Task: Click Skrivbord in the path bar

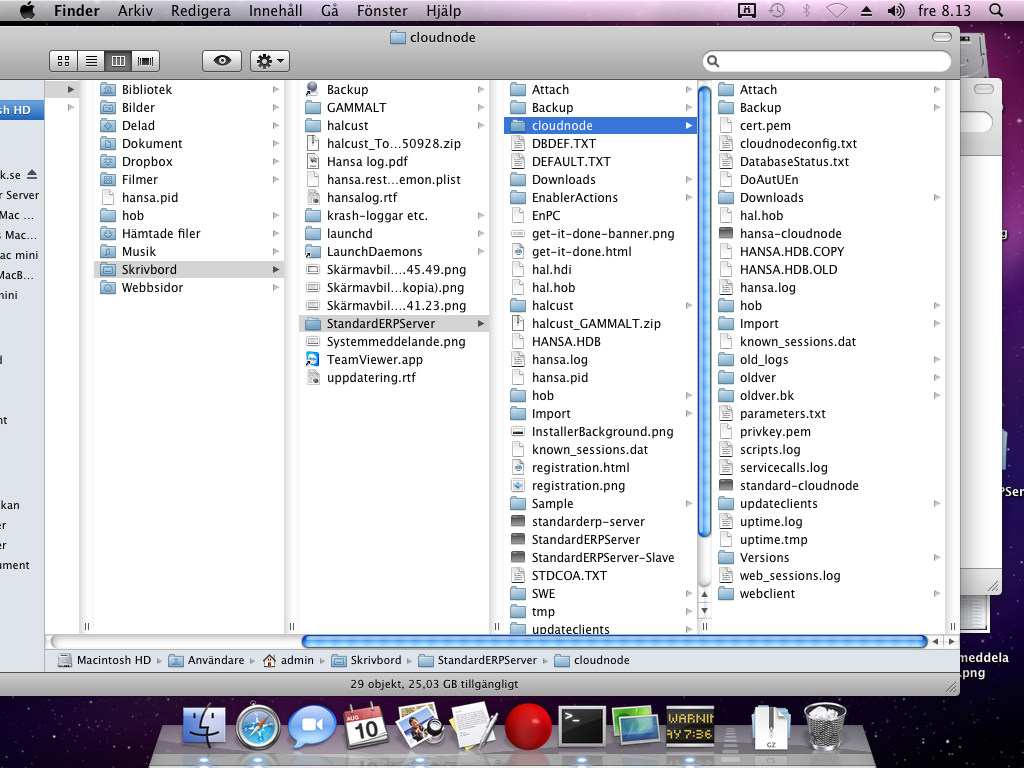Action: [366, 660]
